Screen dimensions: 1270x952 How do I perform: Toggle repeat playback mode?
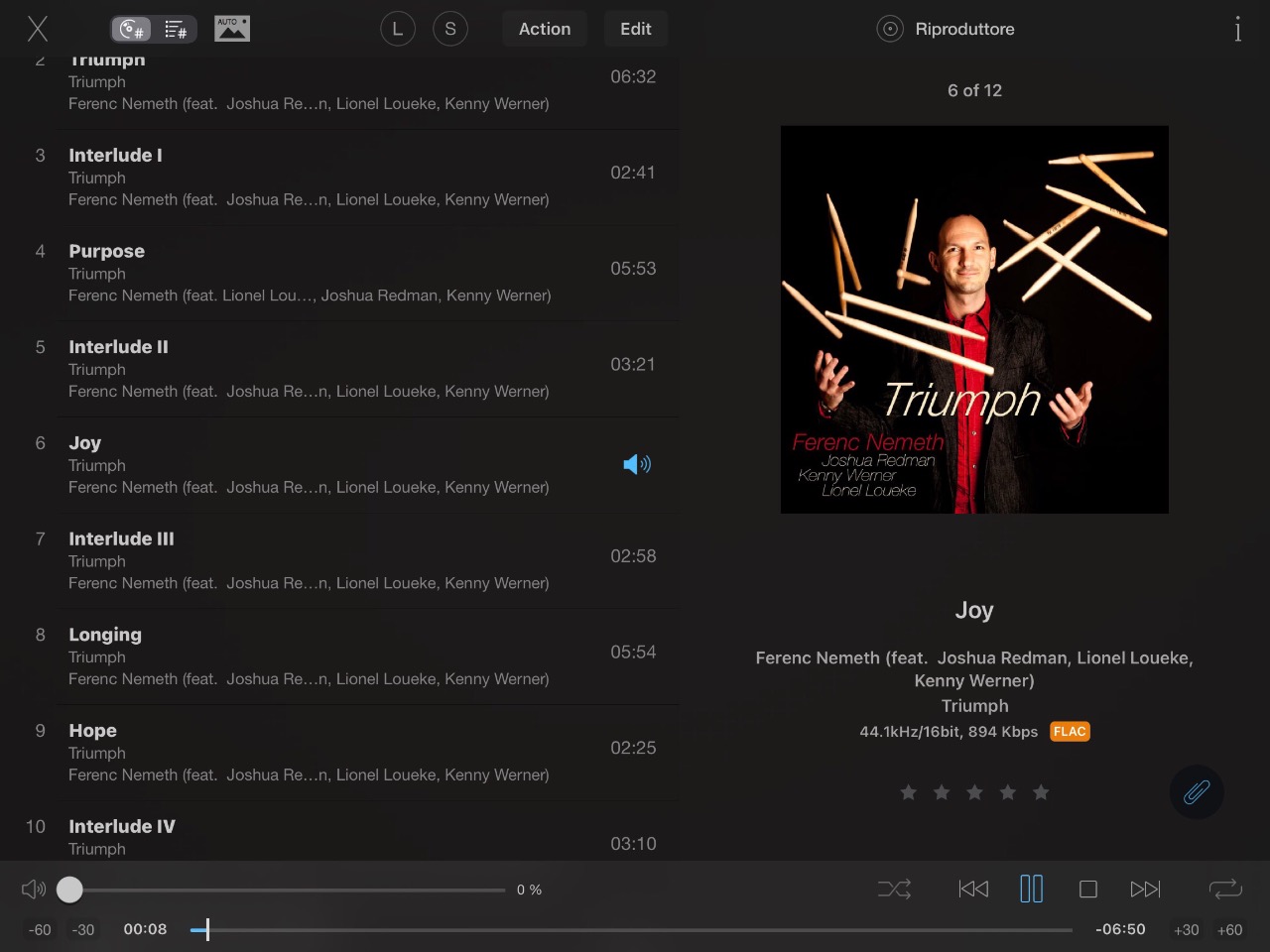pos(1225,890)
